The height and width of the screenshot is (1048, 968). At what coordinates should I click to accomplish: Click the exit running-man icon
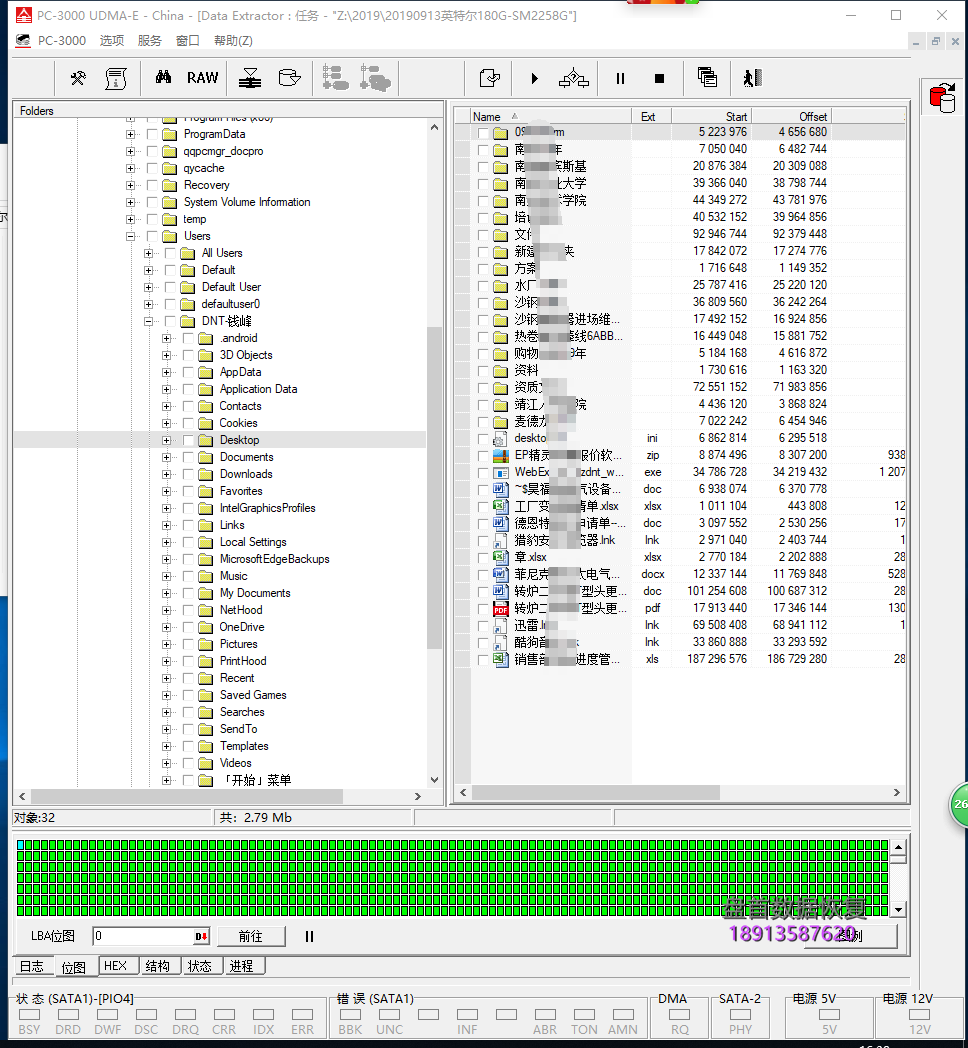(x=752, y=78)
